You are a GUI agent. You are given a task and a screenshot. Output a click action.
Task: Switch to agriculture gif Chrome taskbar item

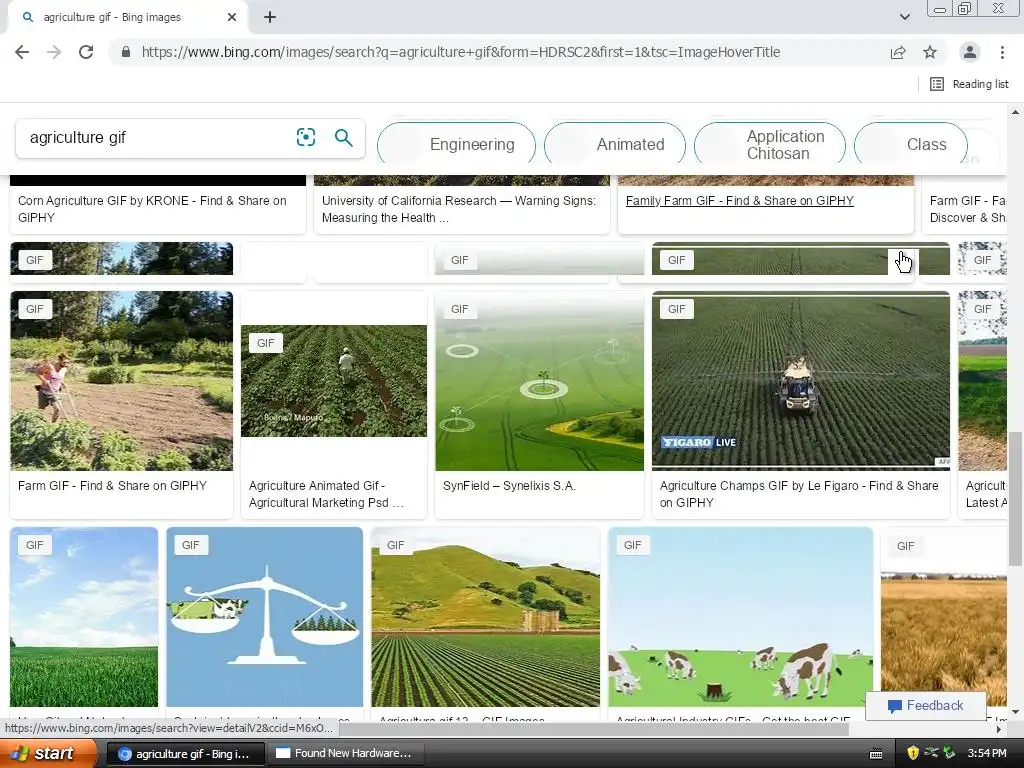tap(185, 754)
